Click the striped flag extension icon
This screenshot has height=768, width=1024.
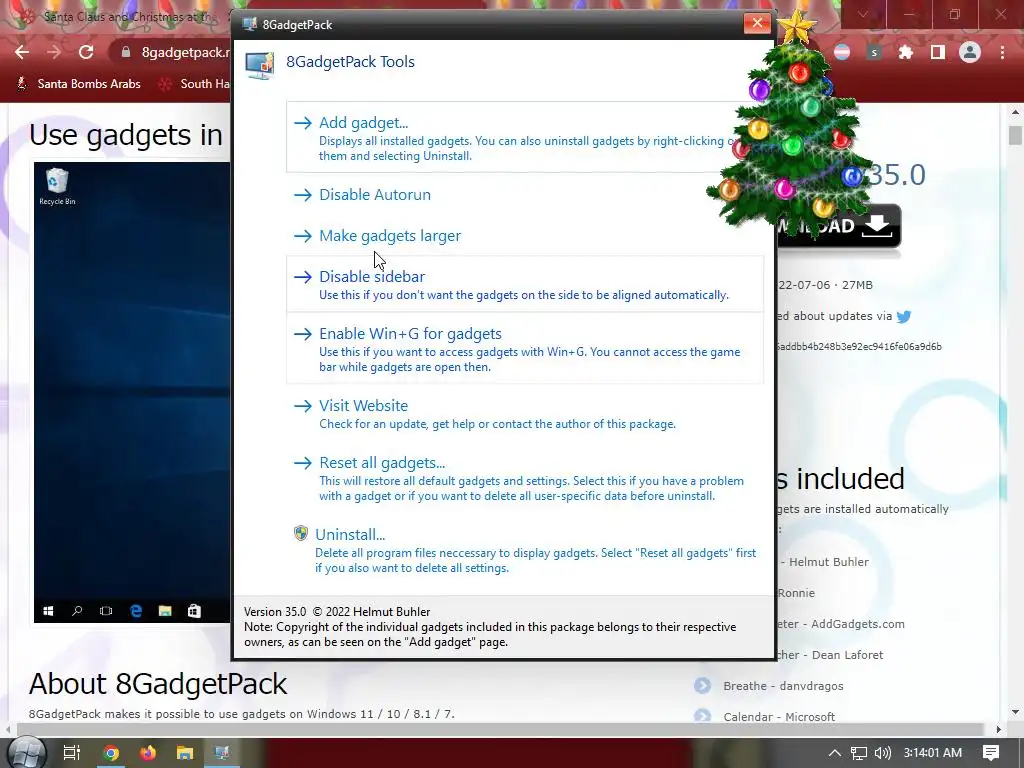[x=842, y=52]
